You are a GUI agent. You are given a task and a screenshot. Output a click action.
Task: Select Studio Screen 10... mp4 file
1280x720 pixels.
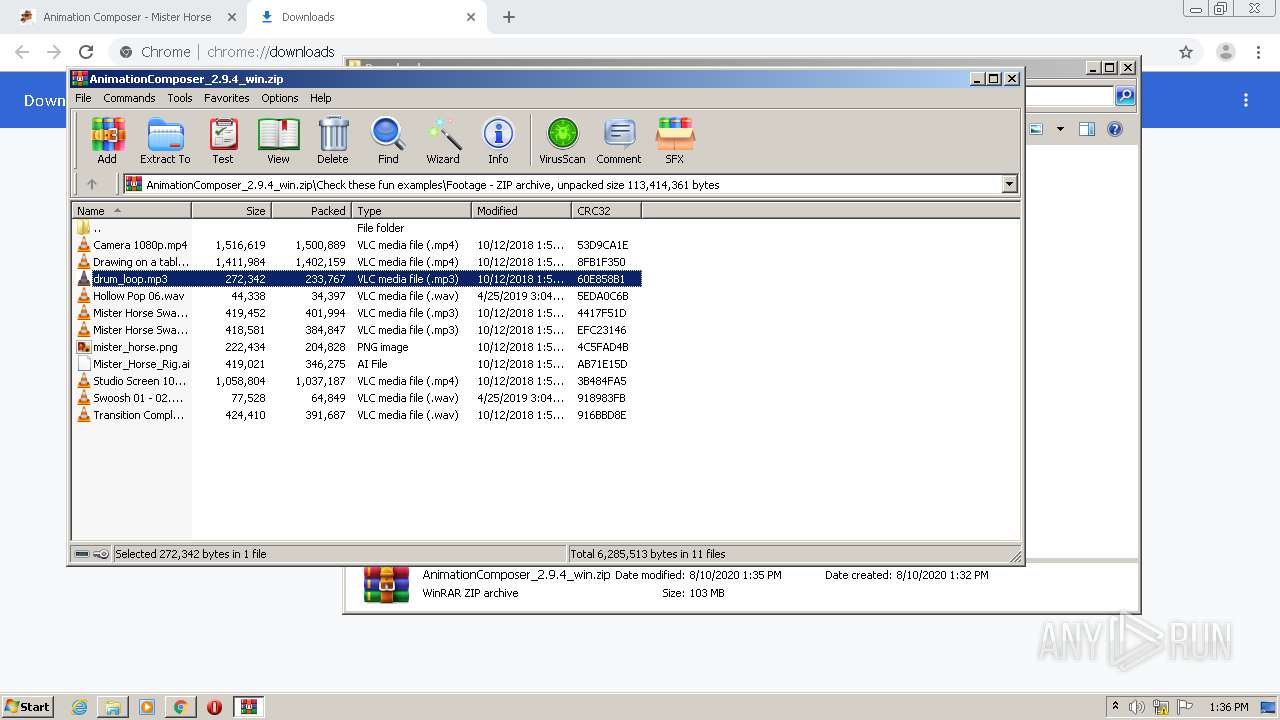pyautogui.click(x=357, y=381)
